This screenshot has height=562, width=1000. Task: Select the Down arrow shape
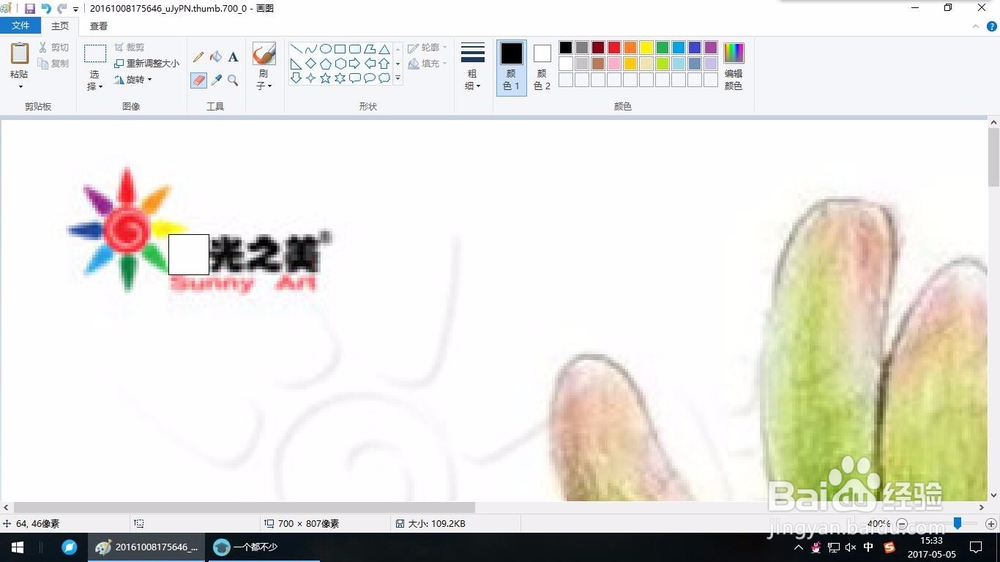[x=296, y=78]
